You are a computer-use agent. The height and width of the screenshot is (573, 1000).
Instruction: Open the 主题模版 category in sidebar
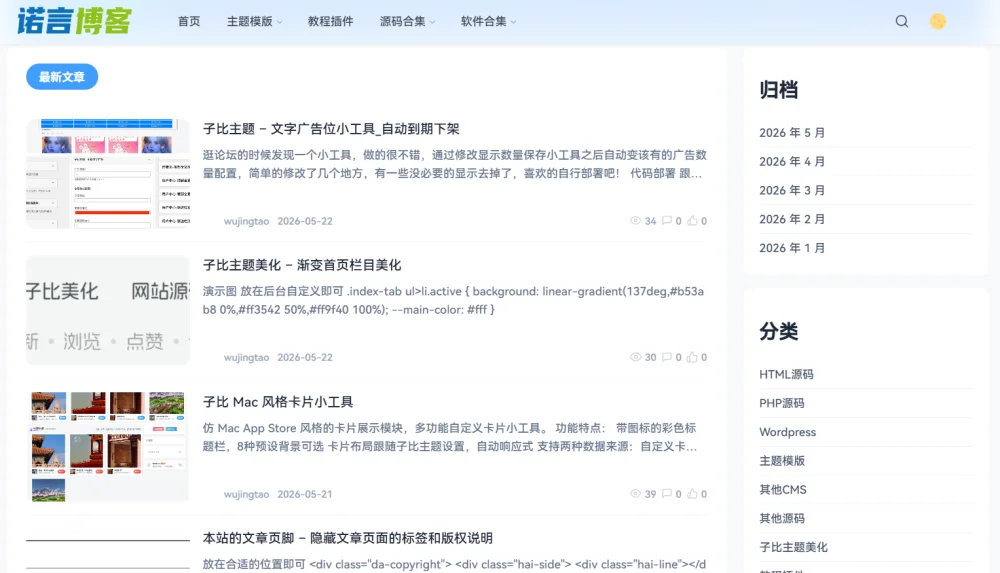pos(782,461)
